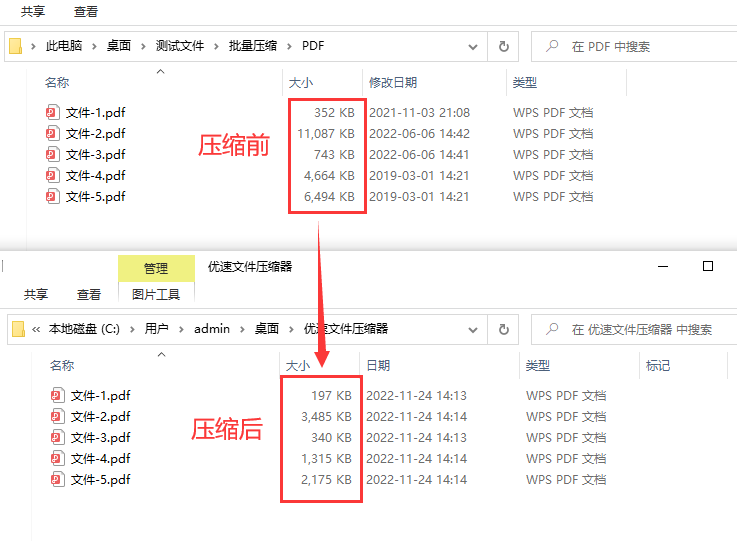The height and width of the screenshot is (541, 737).
Task: Click the 文件-3.pdf icon in the PDF folder window
Action: click(53, 154)
